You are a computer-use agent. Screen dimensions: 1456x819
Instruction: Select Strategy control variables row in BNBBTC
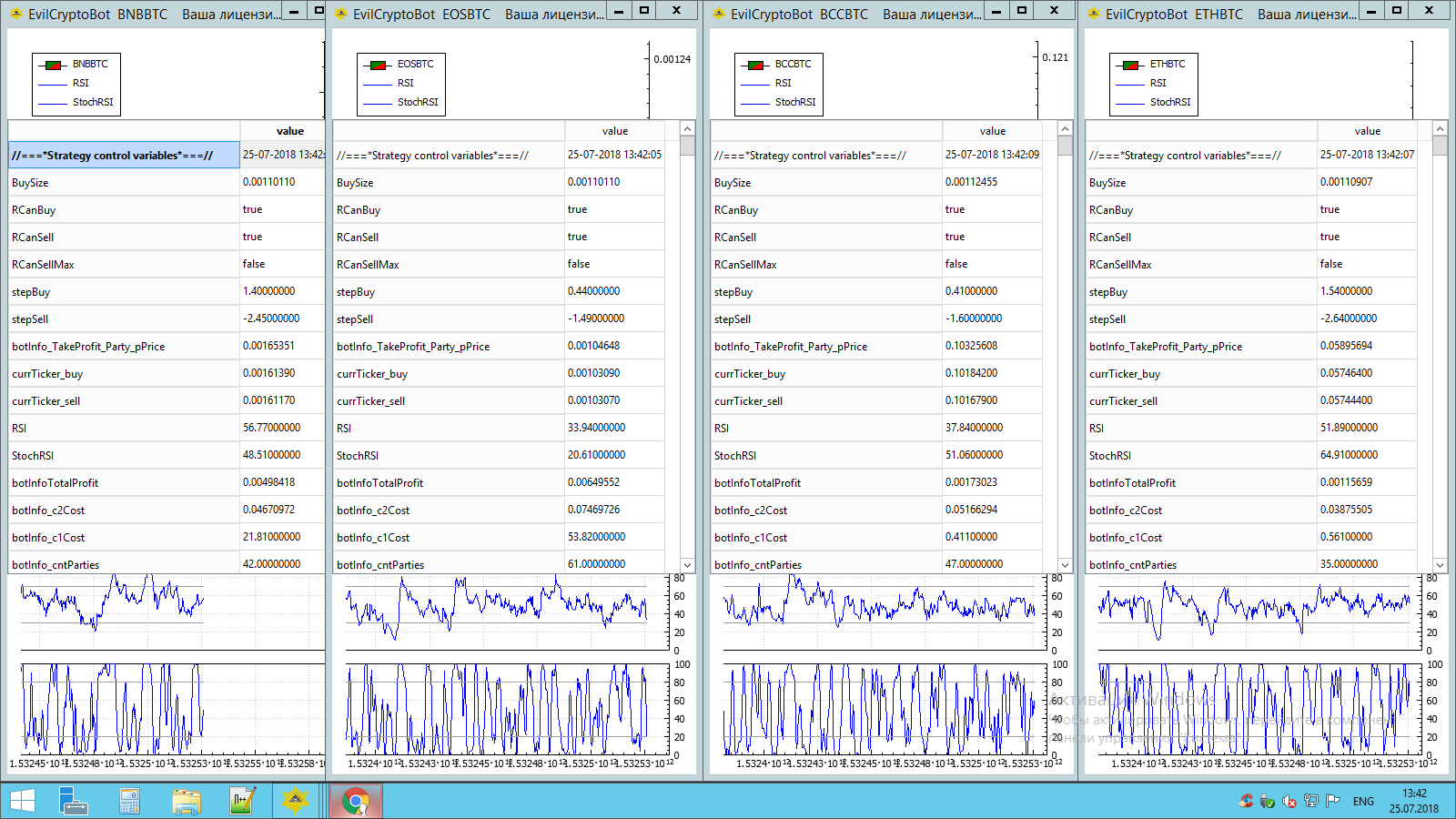pos(124,156)
